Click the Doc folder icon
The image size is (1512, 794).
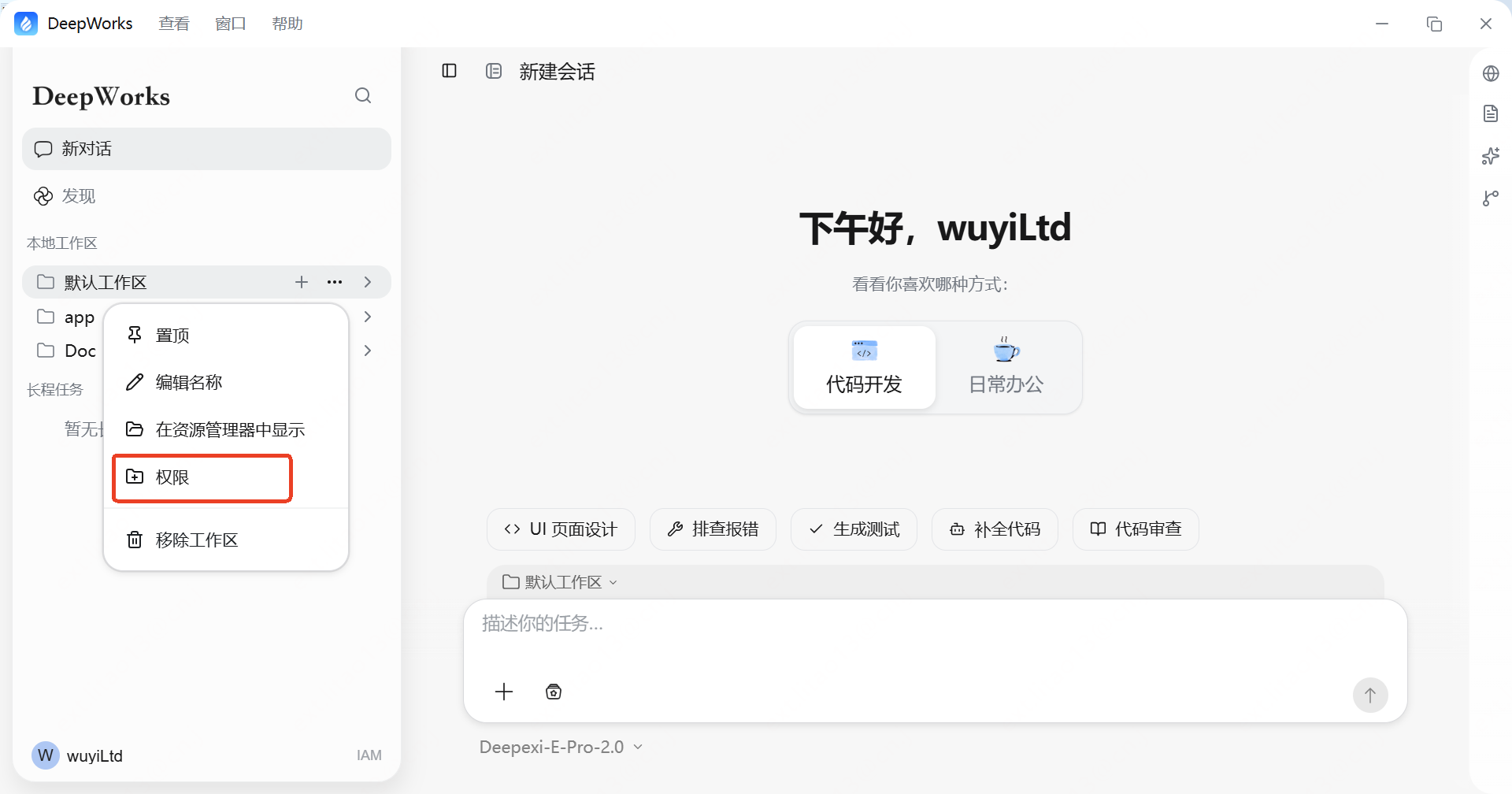click(46, 351)
